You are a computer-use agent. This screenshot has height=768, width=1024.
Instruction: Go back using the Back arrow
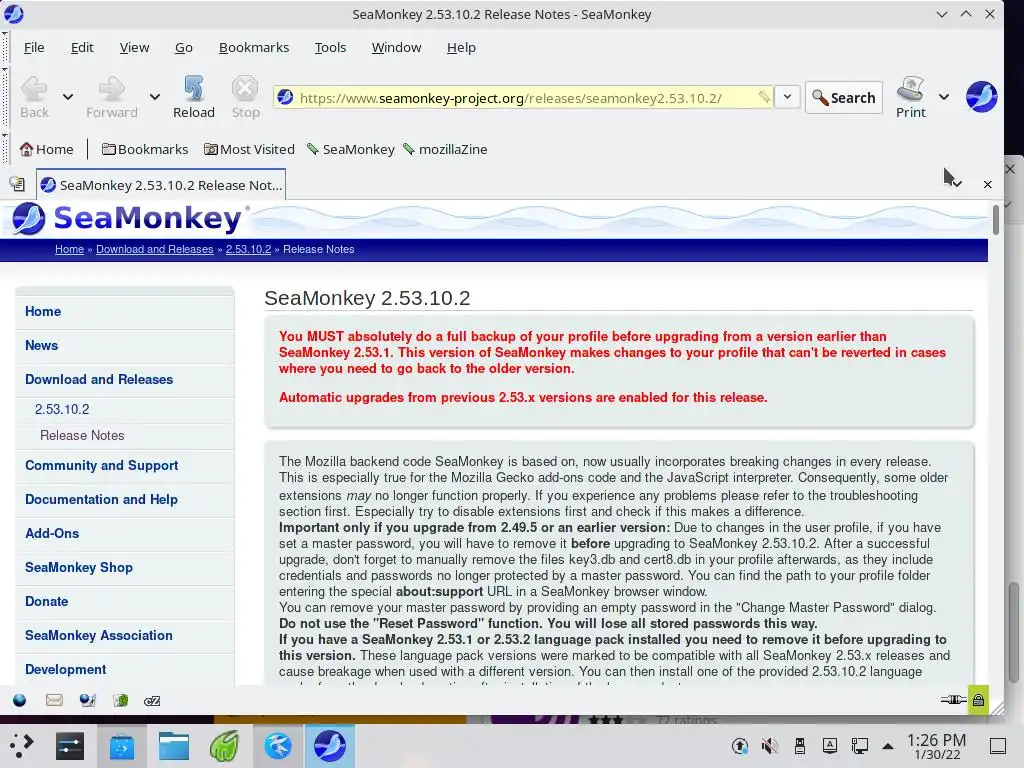coord(34,97)
